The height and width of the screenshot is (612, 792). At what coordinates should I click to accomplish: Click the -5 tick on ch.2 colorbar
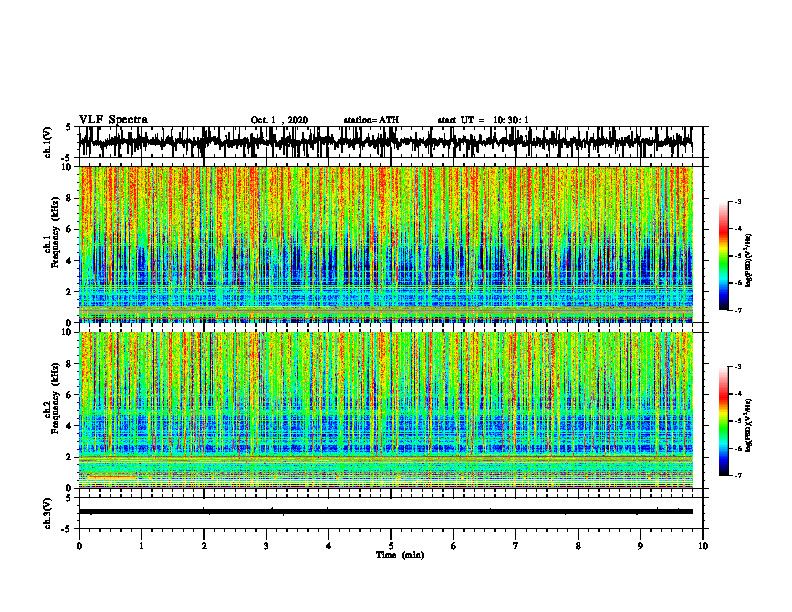(738, 421)
